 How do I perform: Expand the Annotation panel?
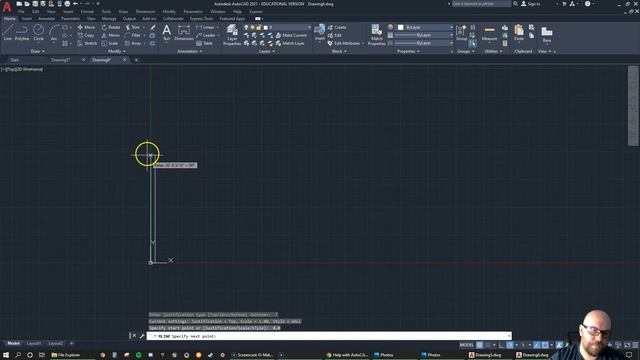[x=190, y=51]
